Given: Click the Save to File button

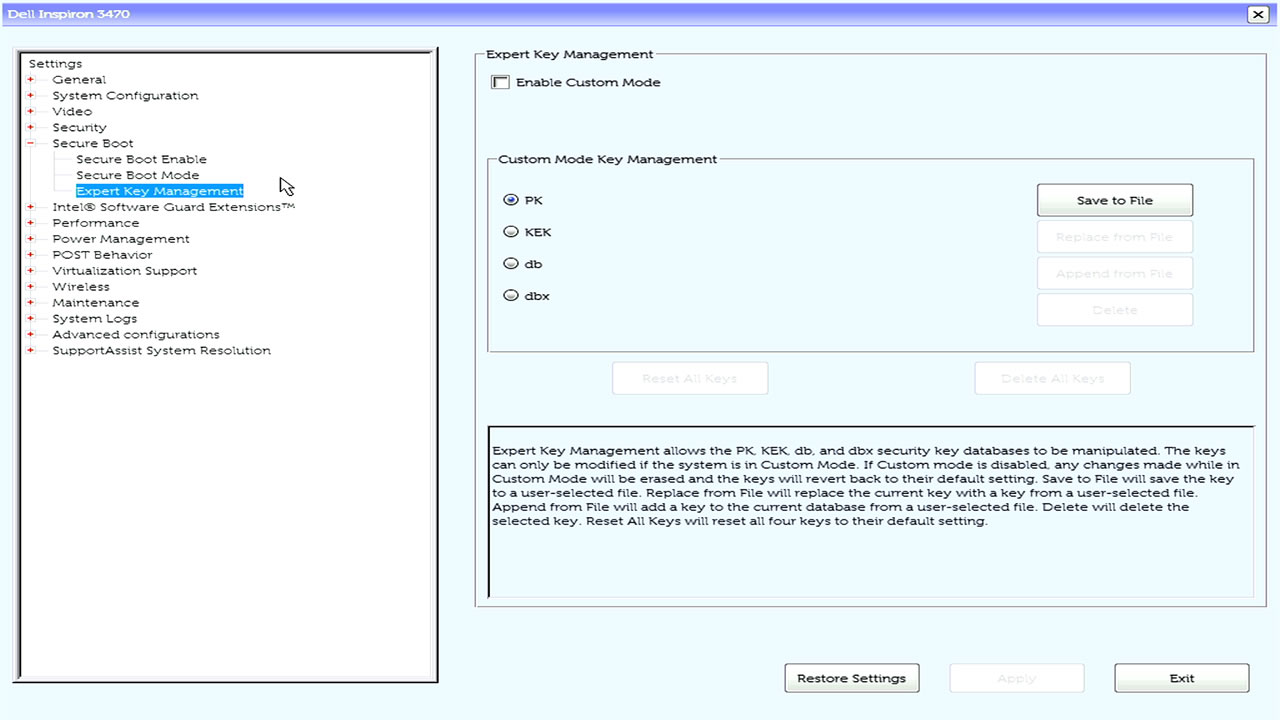Looking at the screenshot, I should point(1114,200).
